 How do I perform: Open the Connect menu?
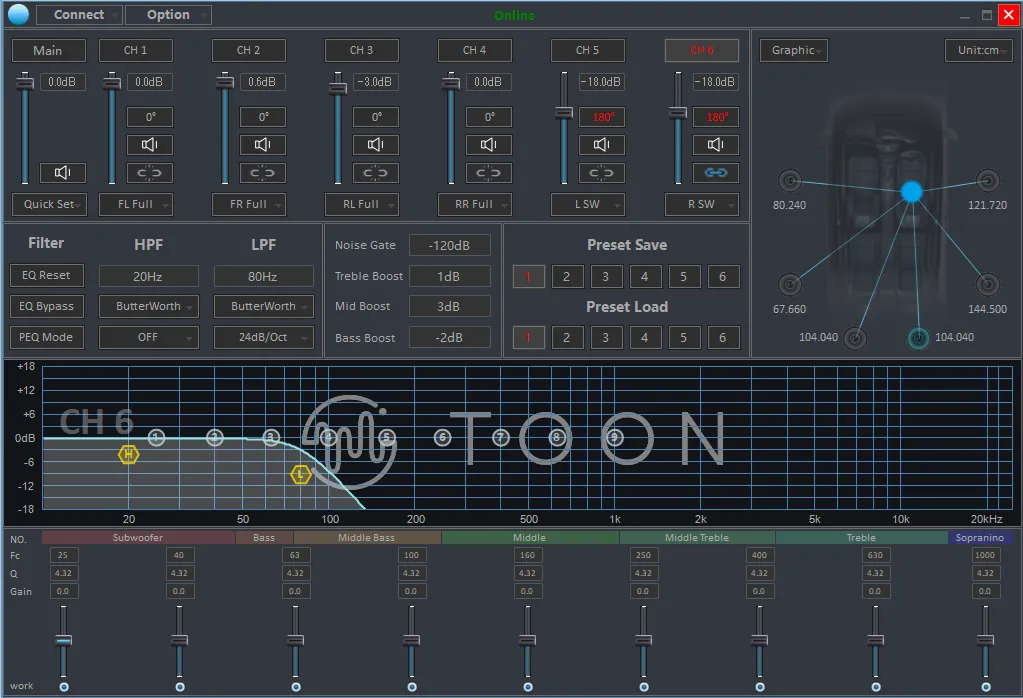[79, 15]
